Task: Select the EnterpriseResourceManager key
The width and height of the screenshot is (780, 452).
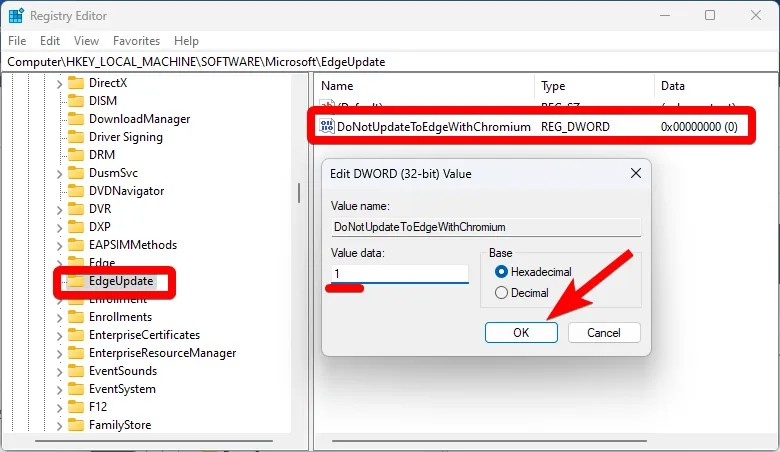Action: coord(163,353)
